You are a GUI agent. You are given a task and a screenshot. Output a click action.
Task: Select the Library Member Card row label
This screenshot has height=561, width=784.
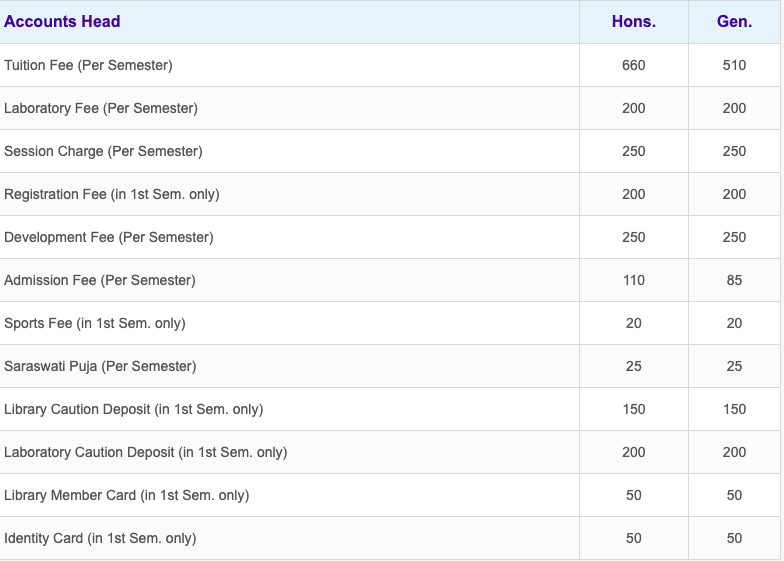pos(127,495)
